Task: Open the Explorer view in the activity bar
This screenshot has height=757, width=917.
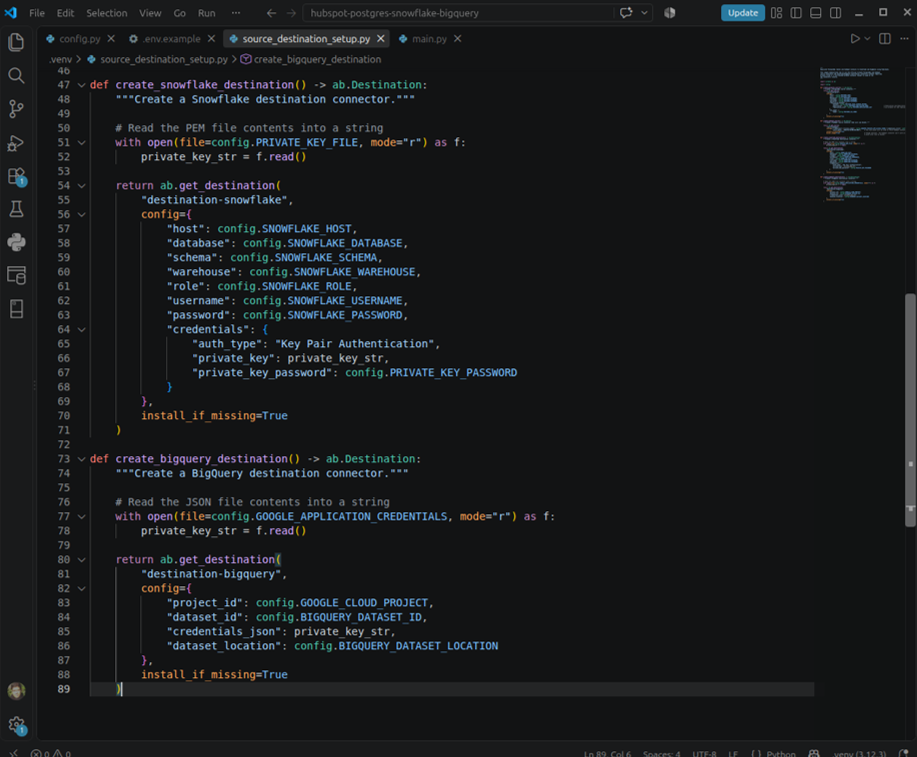Action: (x=16, y=42)
